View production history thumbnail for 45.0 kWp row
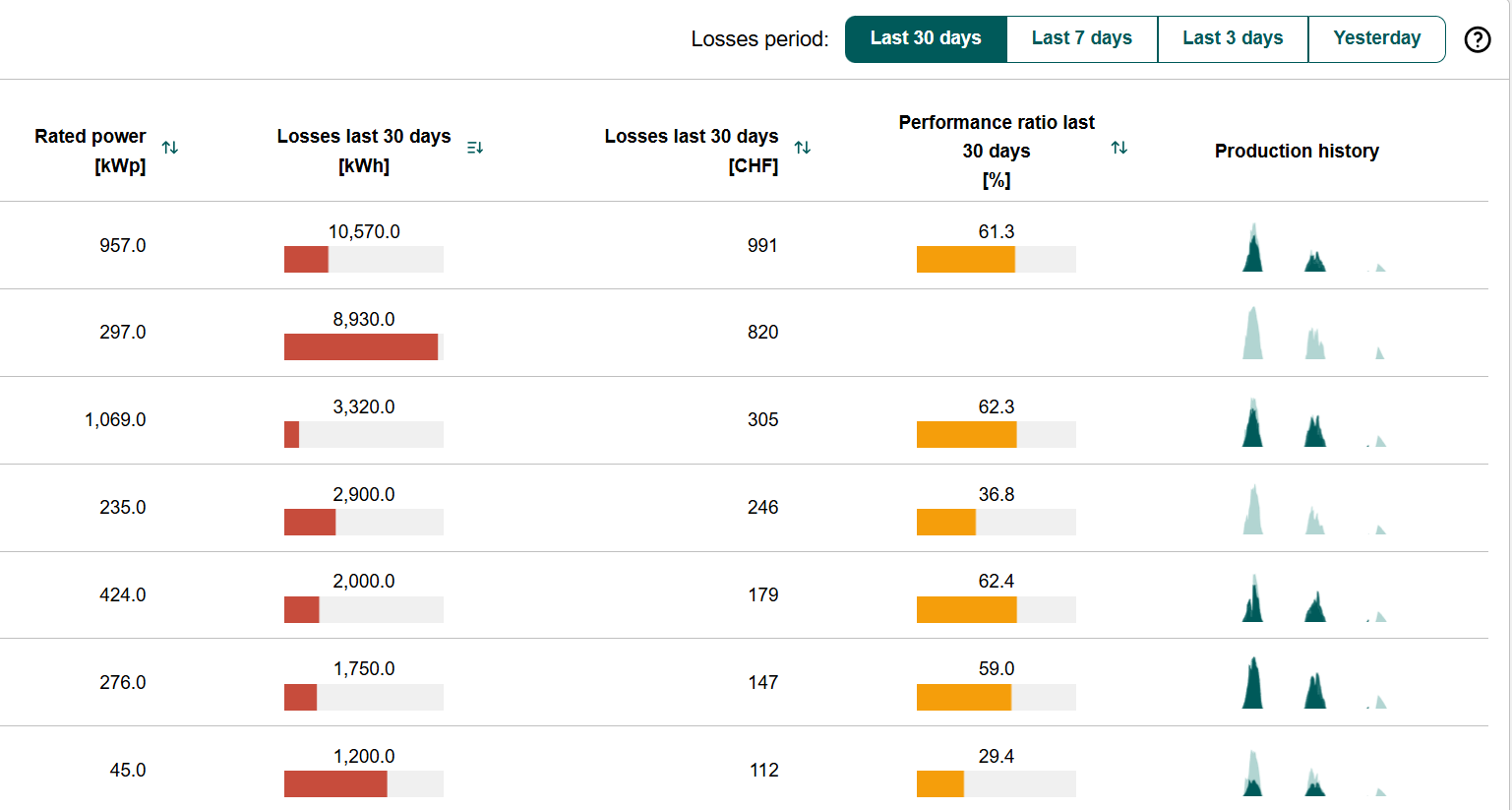 (1313, 774)
